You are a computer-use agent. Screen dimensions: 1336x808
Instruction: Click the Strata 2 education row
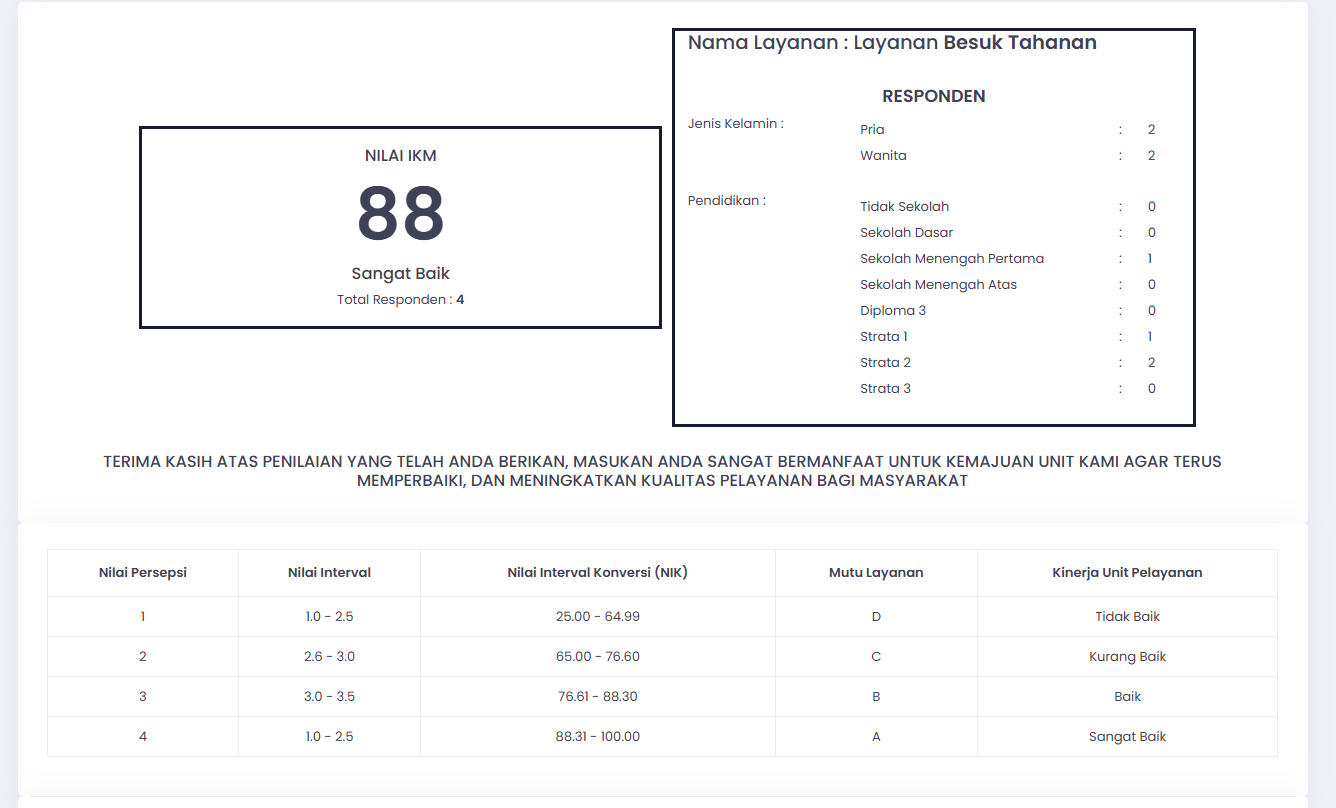tap(1008, 363)
